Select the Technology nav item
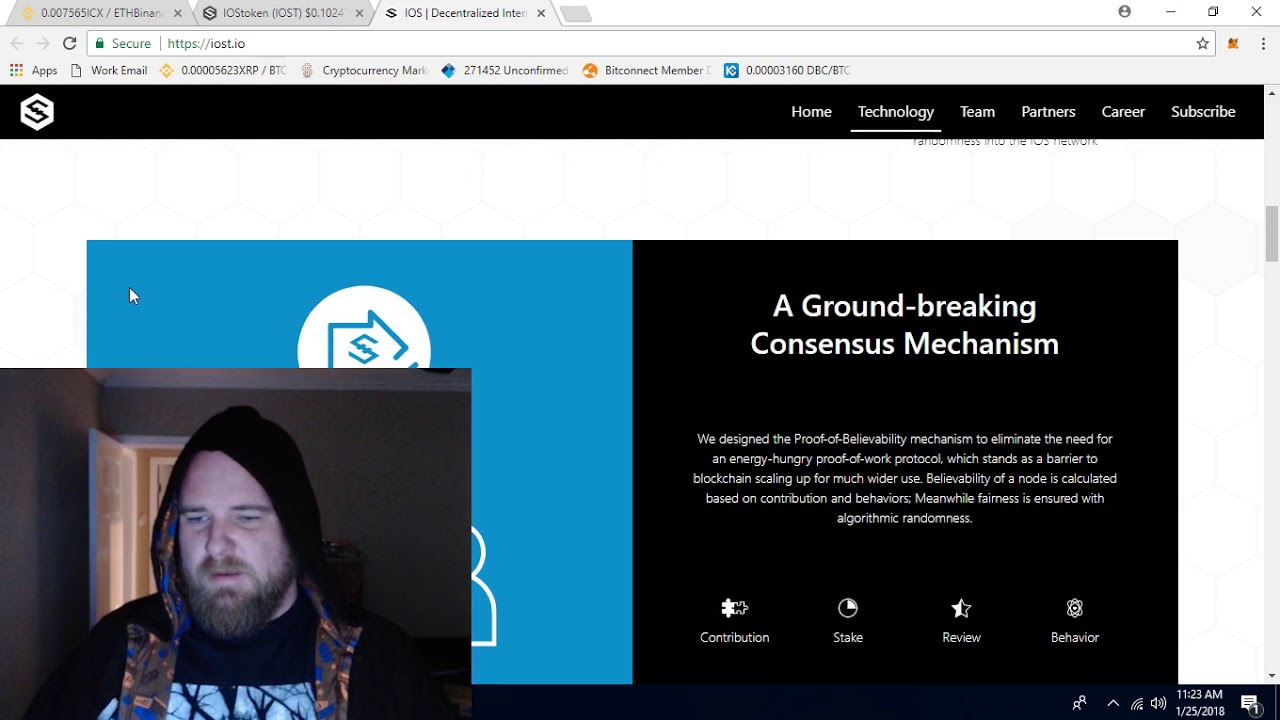 (x=896, y=112)
